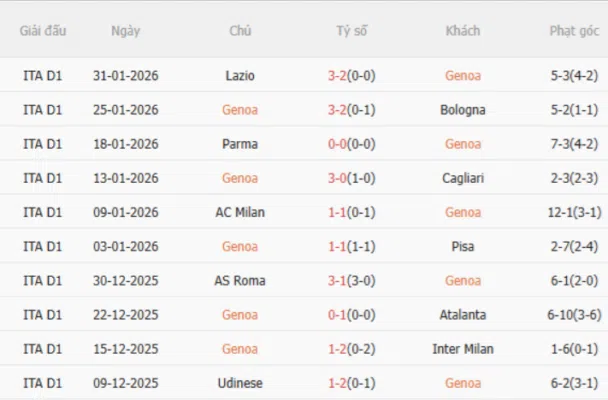Click orange Genoa in the Bologna row
The height and width of the screenshot is (400, 608).
point(240,110)
